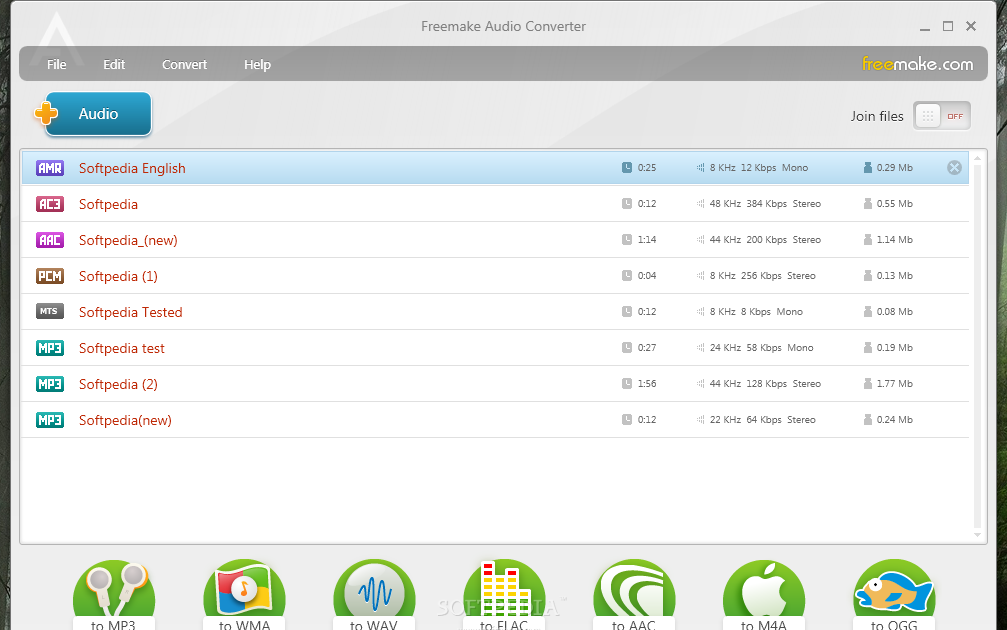Open the Convert menu
The image size is (1007, 630).
184,64
